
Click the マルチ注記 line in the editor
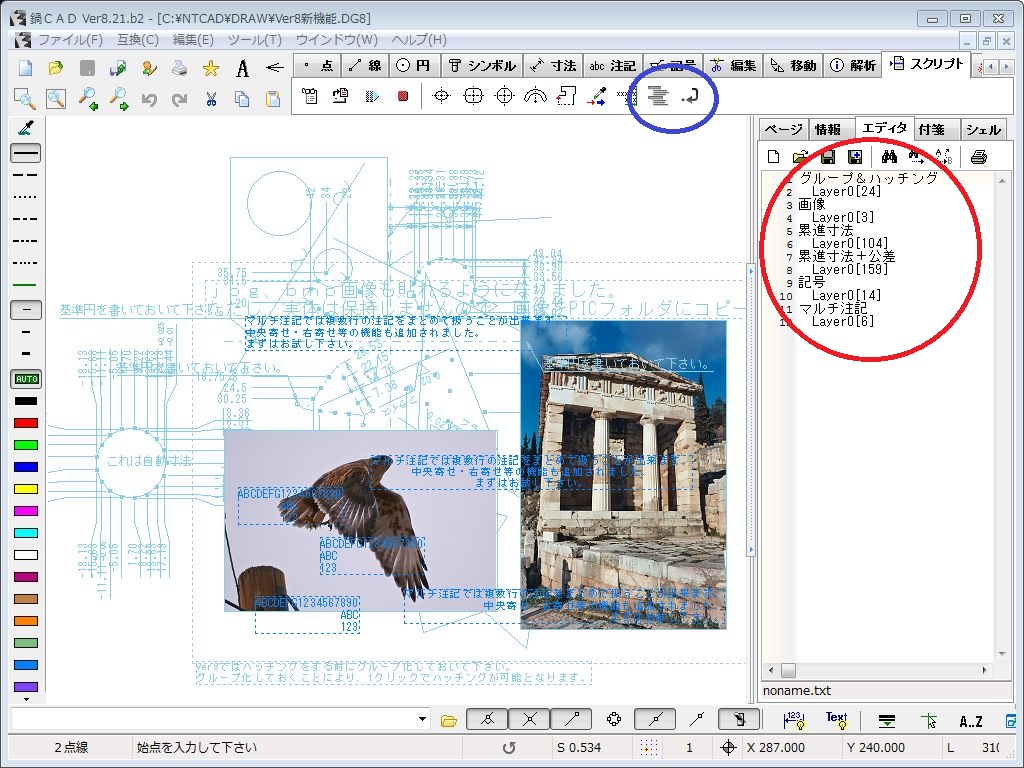click(833, 308)
